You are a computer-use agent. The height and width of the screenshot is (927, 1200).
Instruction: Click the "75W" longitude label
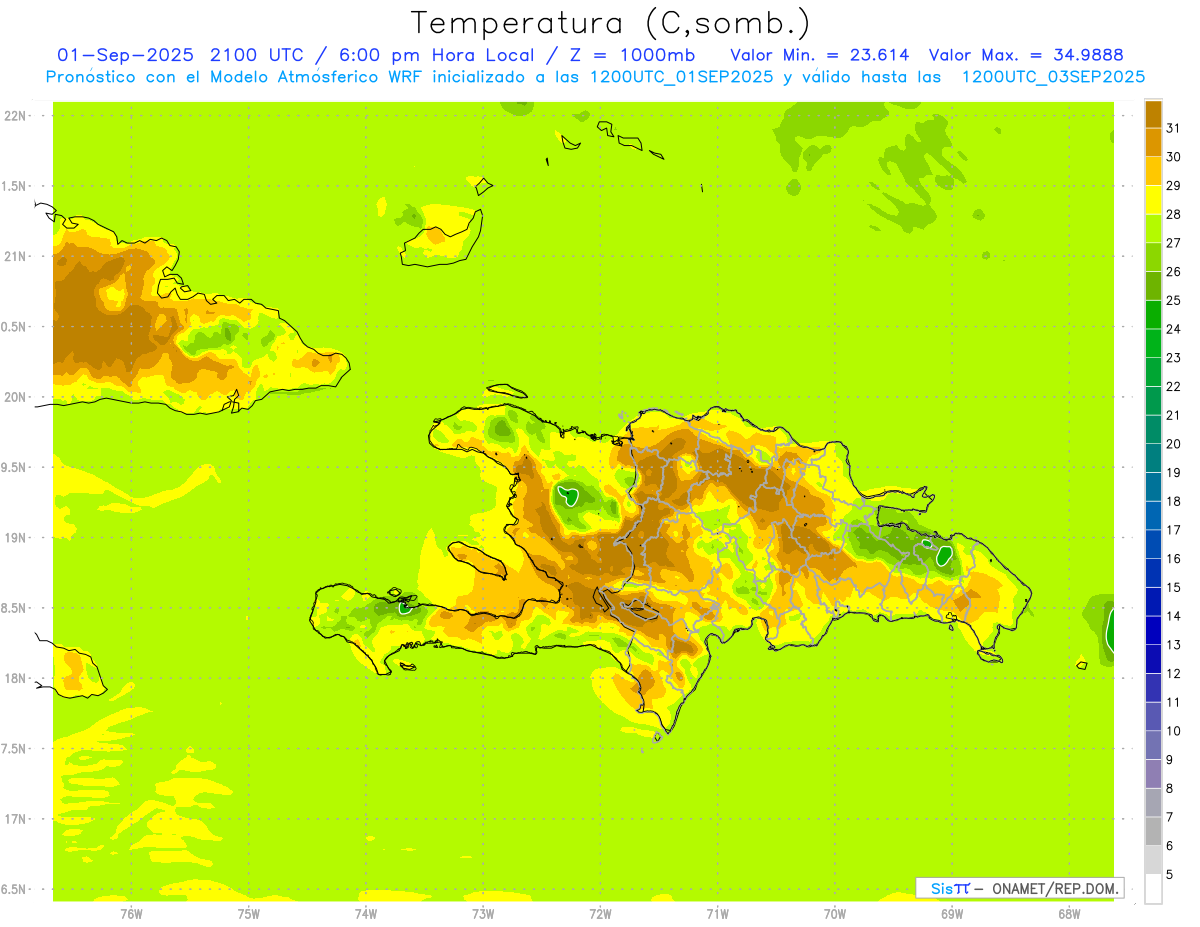(249, 913)
